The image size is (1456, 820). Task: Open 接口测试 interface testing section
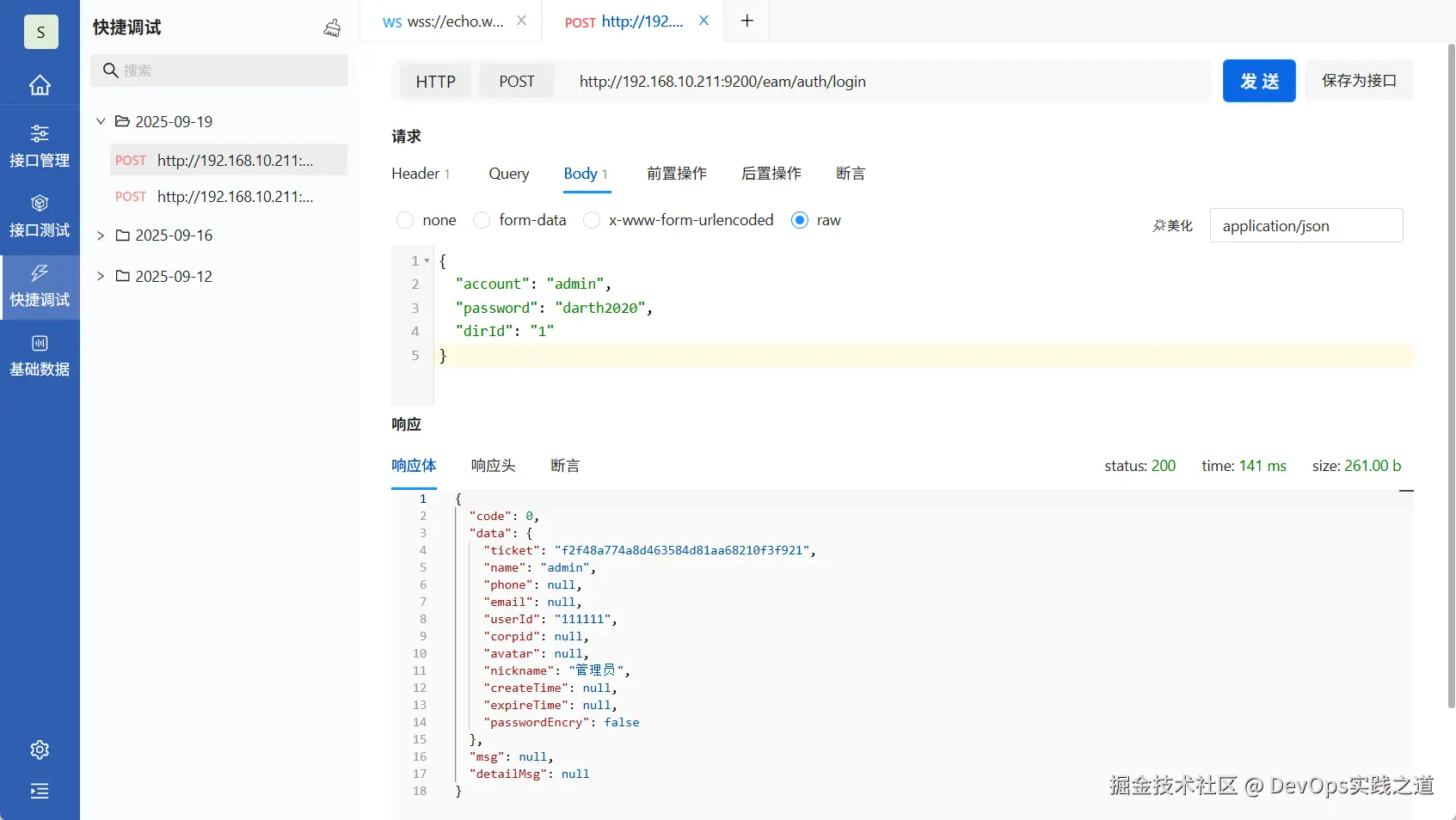coord(40,216)
